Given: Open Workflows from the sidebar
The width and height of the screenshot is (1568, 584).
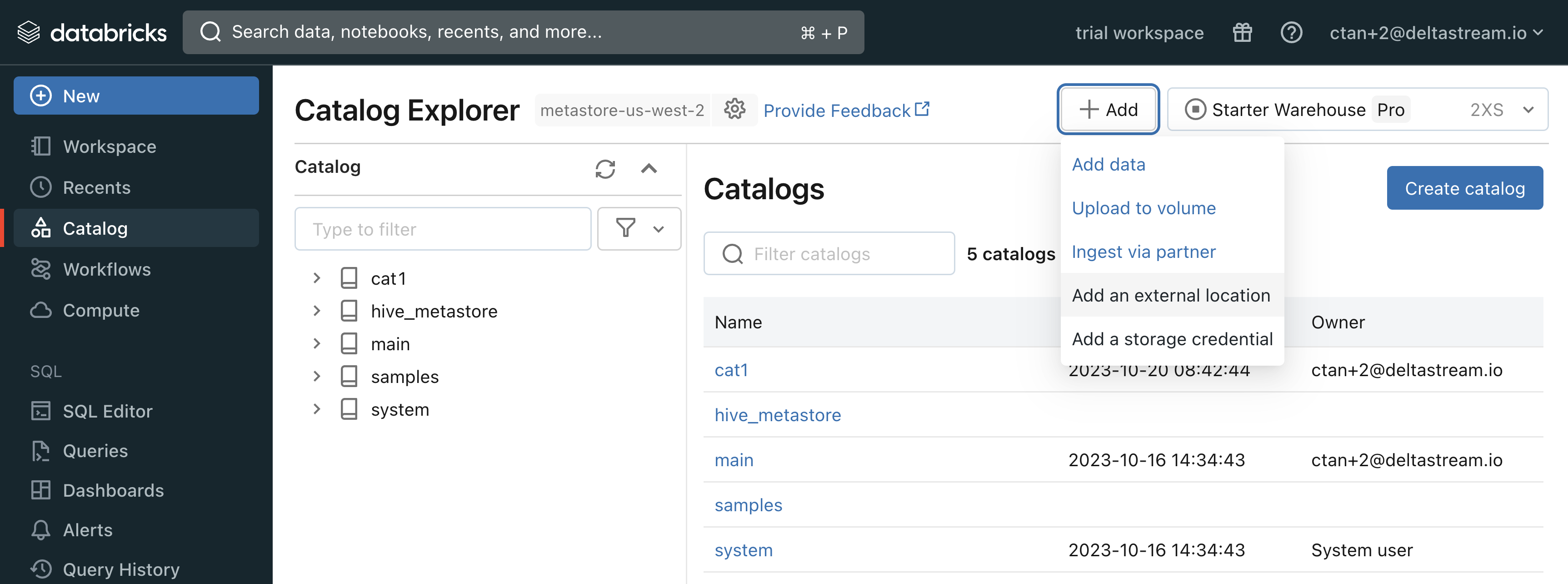Looking at the screenshot, I should click(136, 269).
